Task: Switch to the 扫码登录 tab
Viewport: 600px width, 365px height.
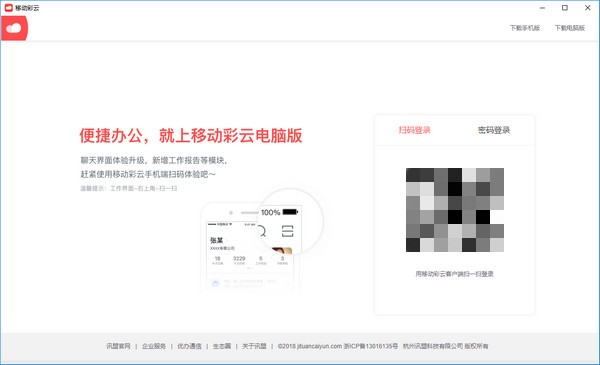Action: point(414,130)
